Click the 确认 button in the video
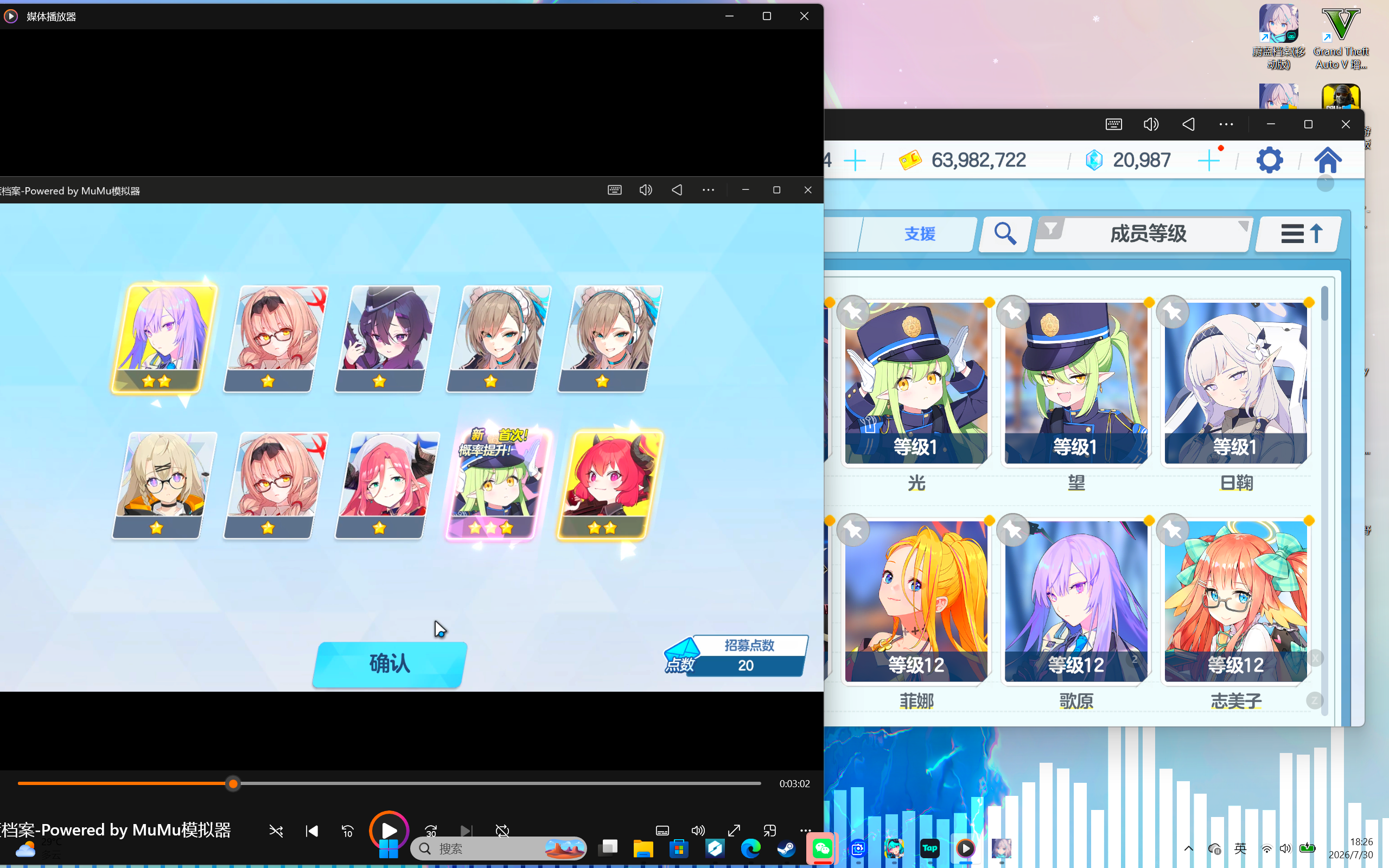 pos(390,663)
